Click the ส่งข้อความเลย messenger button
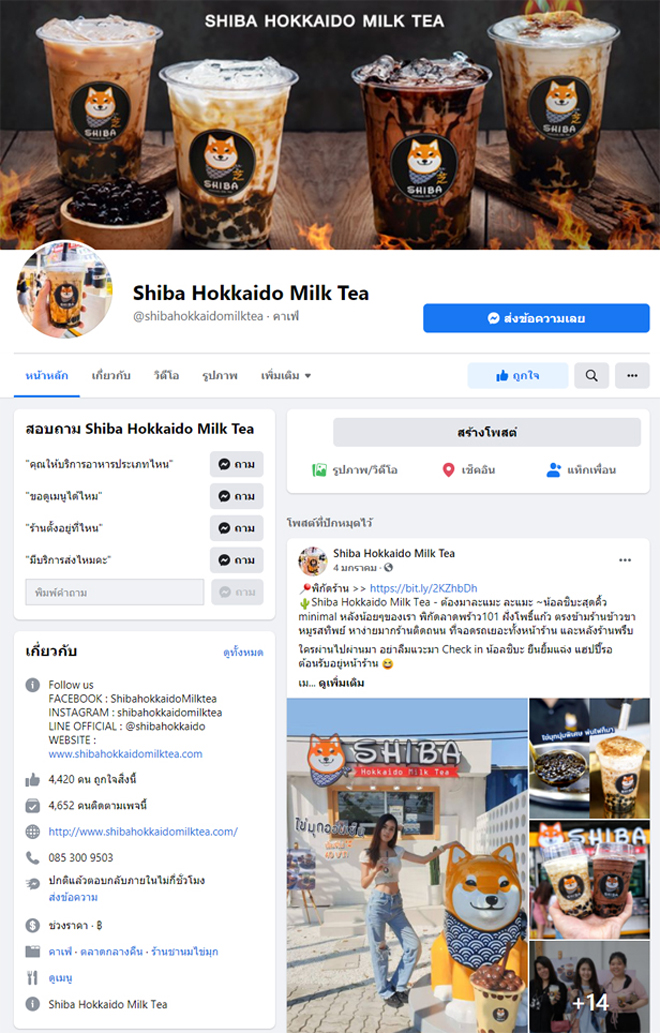The height and width of the screenshot is (1033, 660). coord(536,318)
